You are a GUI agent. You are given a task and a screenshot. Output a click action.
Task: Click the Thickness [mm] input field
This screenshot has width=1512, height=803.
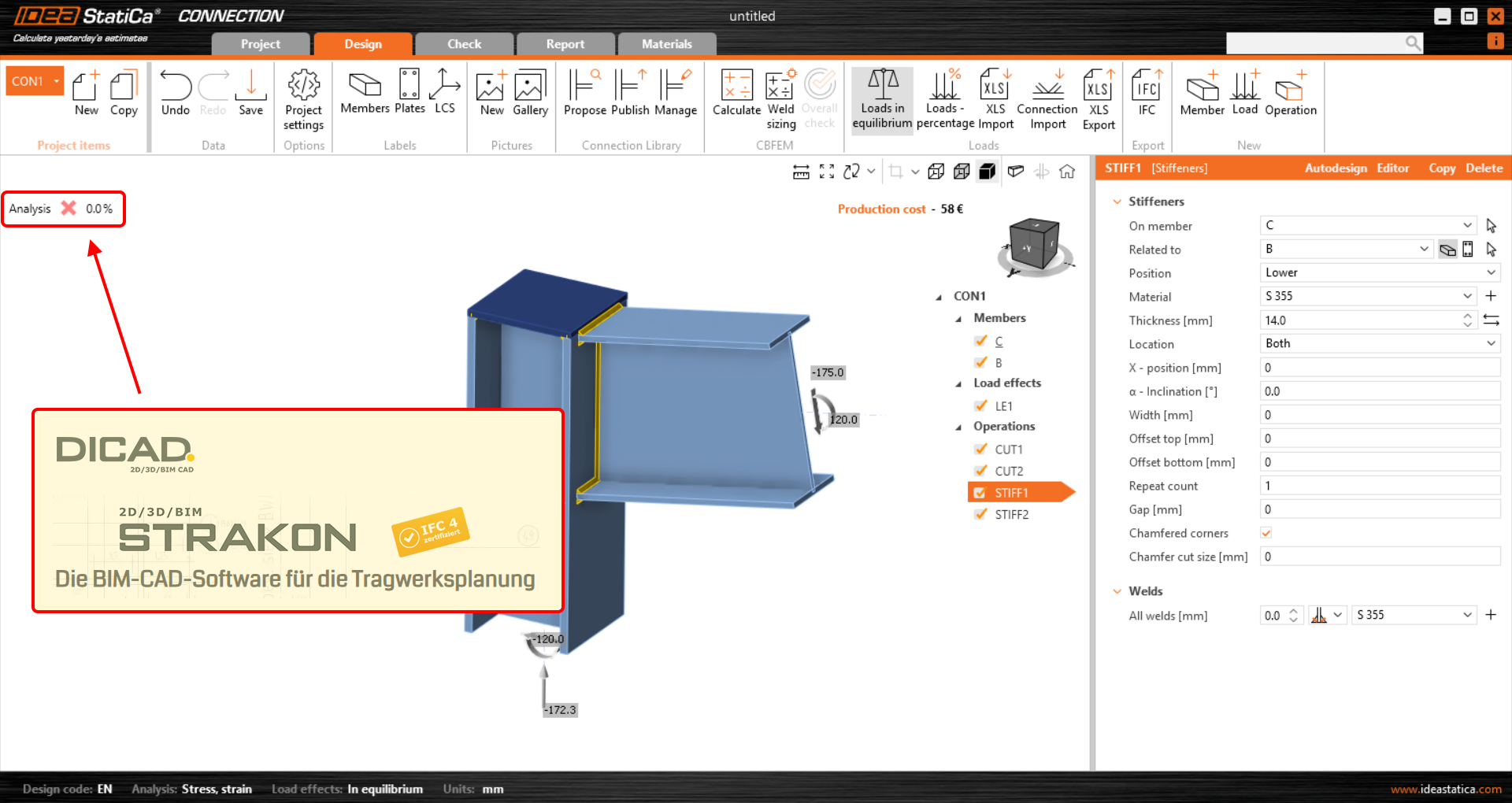click(x=1360, y=320)
